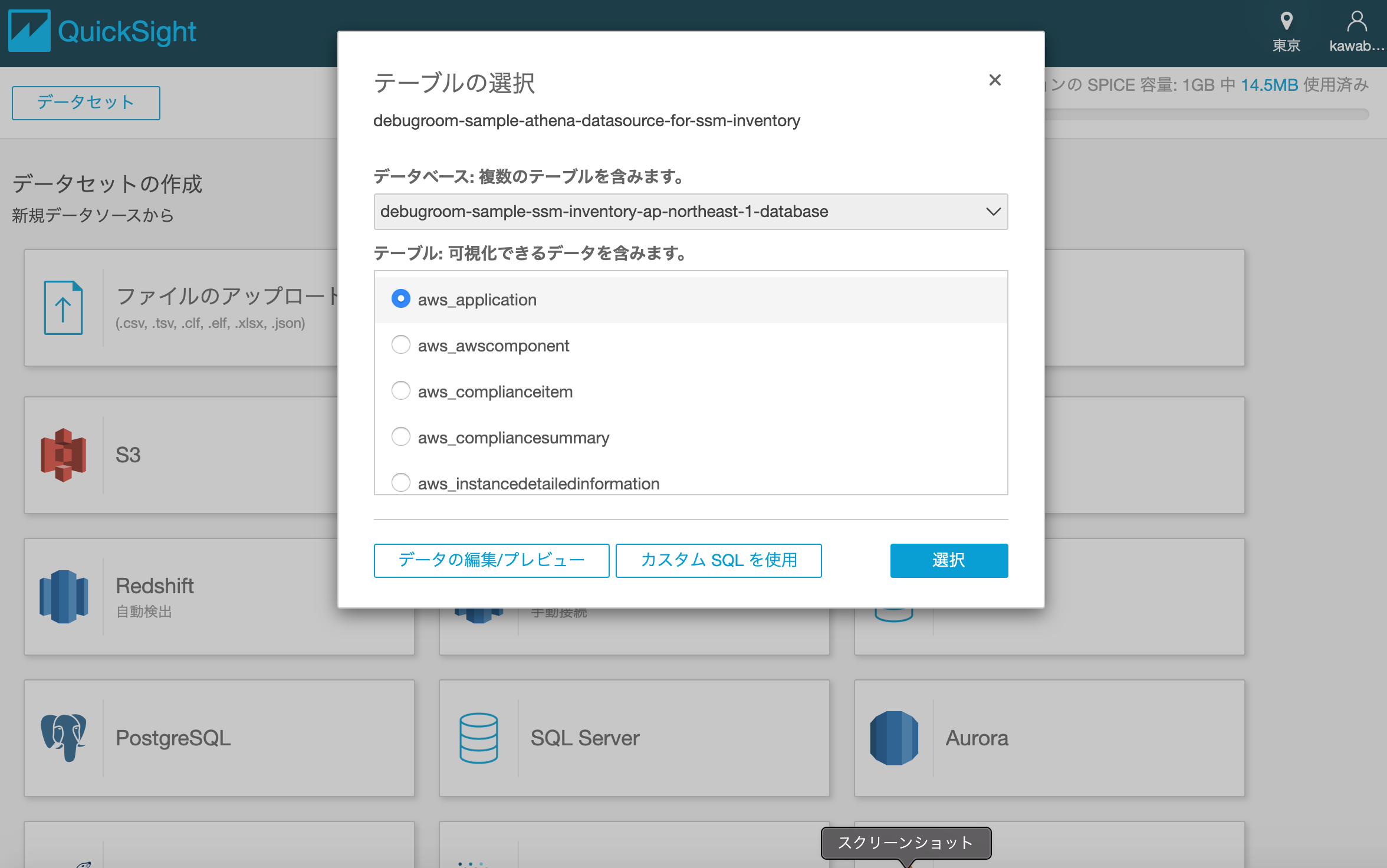
Task: Click the データセット button
Action: (x=86, y=103)
